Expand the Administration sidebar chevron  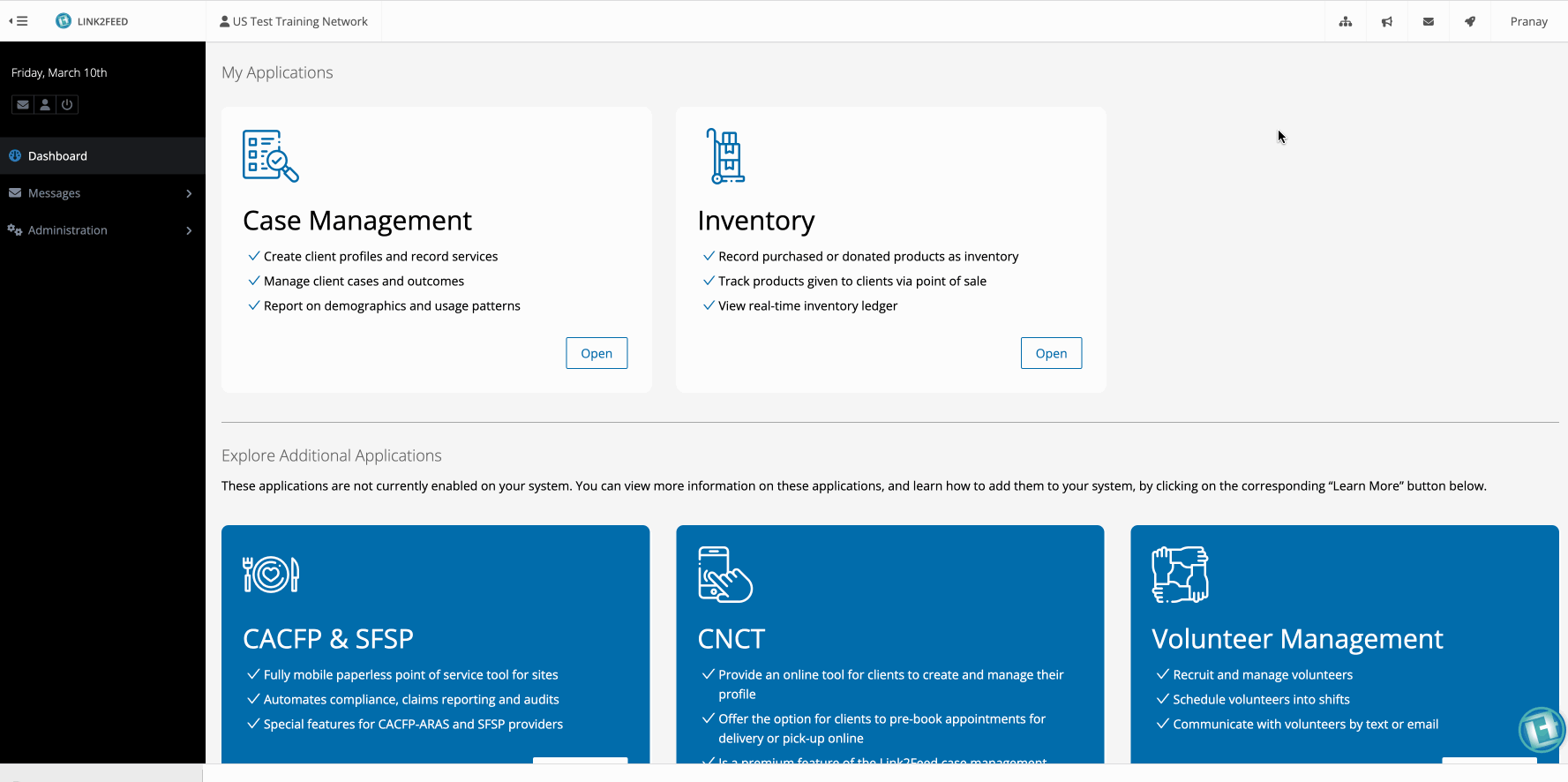point(189,230)
